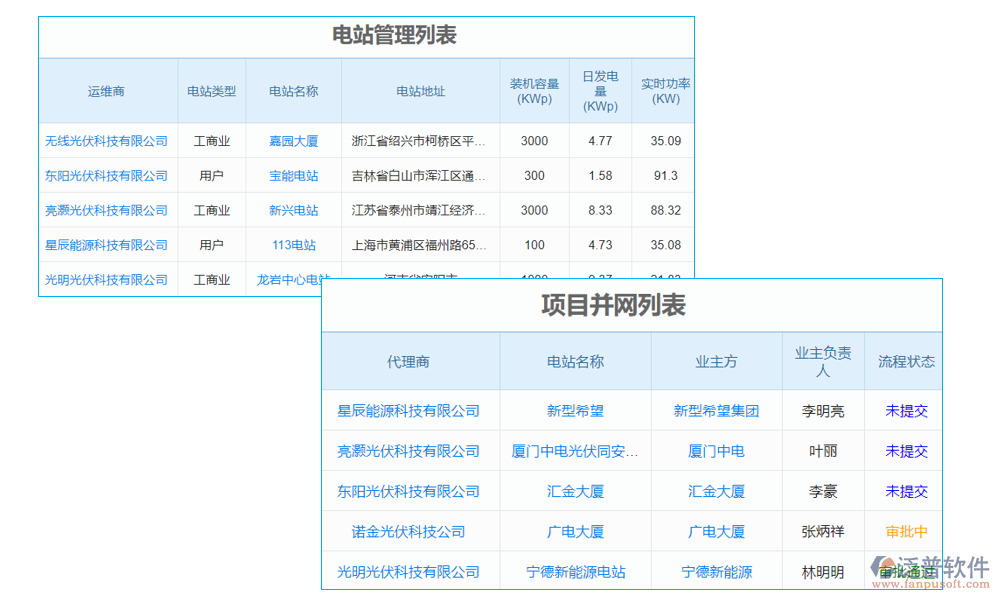This screenshot has height=600, width=1000.
Task: Select operator 无线光伏科技有限公司
Action: click(x=107, y=140)
